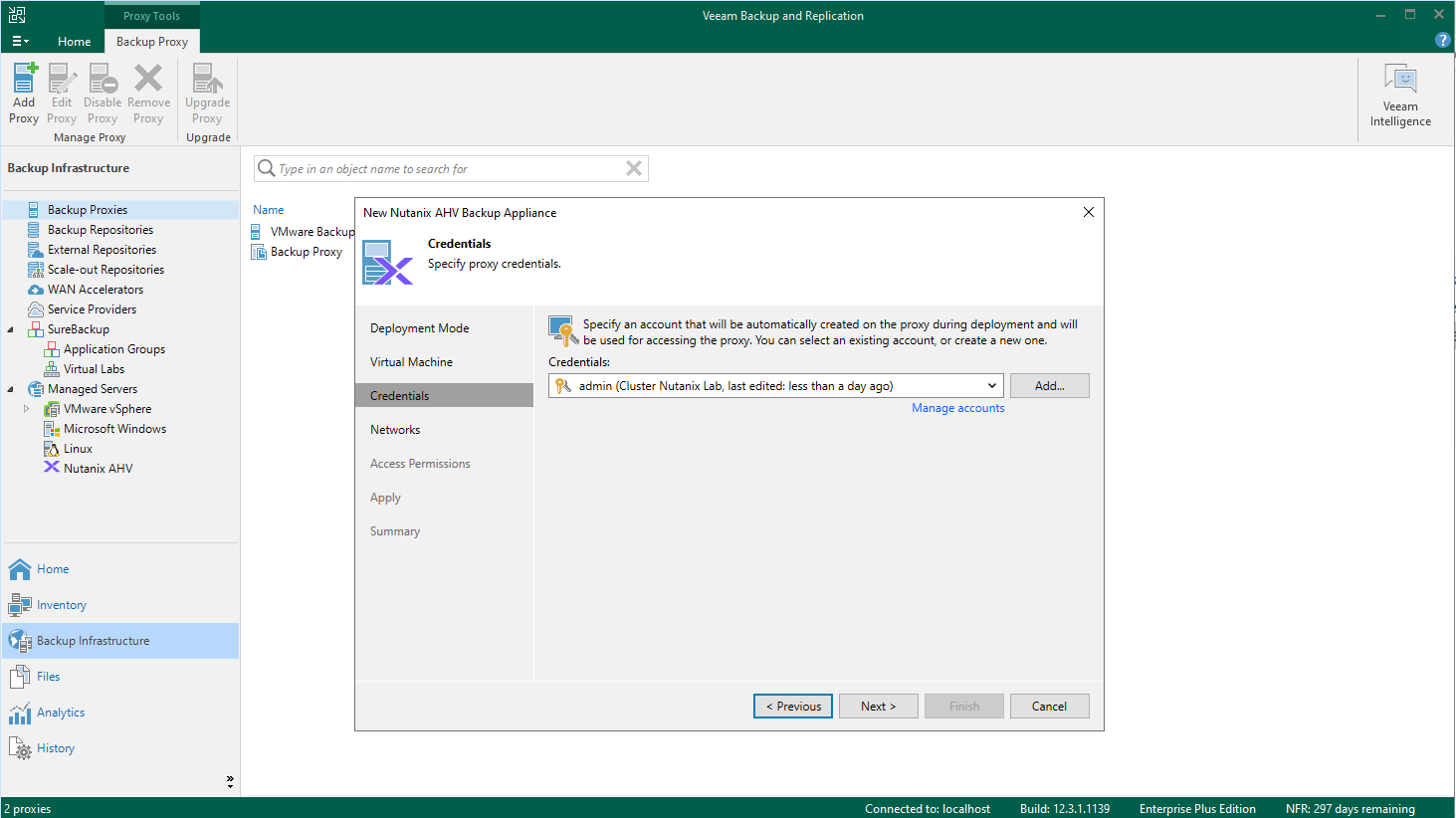This screenshot has width=1456, height=818.
Task: Open the Credentials account dropdown
Action: tap(775, 386)
